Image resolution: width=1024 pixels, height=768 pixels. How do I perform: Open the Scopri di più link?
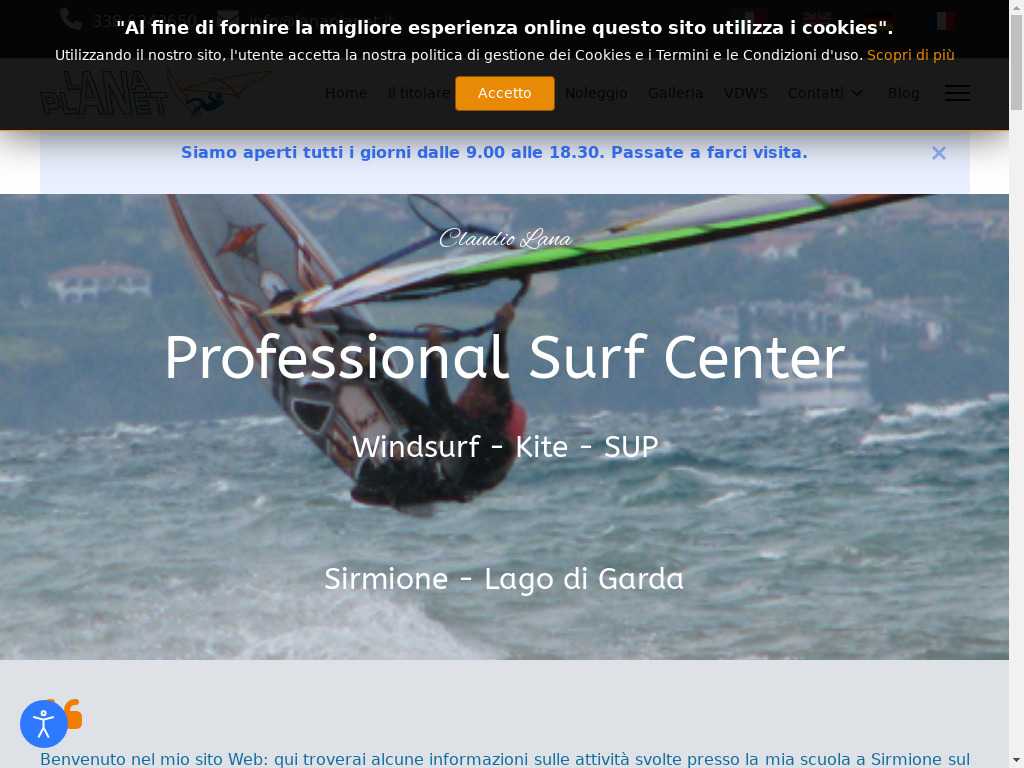click(910, 56)
